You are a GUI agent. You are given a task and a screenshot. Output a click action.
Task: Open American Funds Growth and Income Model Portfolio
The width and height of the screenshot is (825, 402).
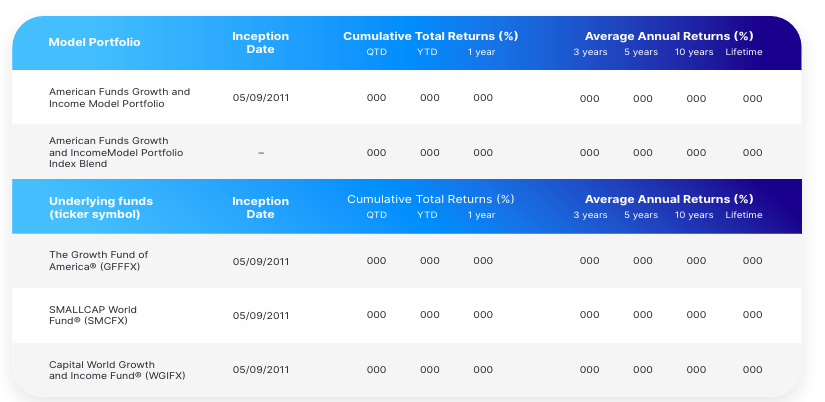(119, 98)
